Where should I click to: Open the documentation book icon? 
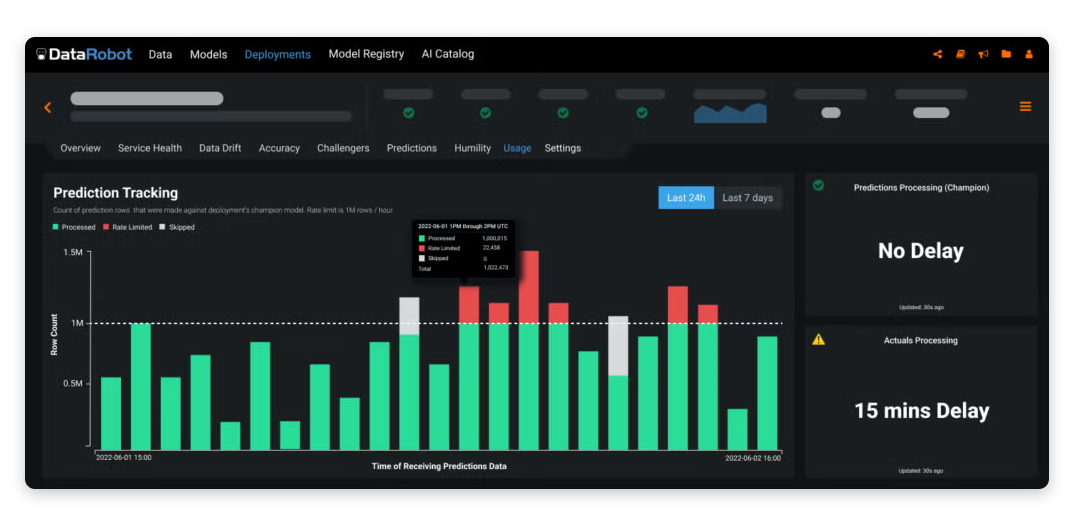[x=960, y=54]
